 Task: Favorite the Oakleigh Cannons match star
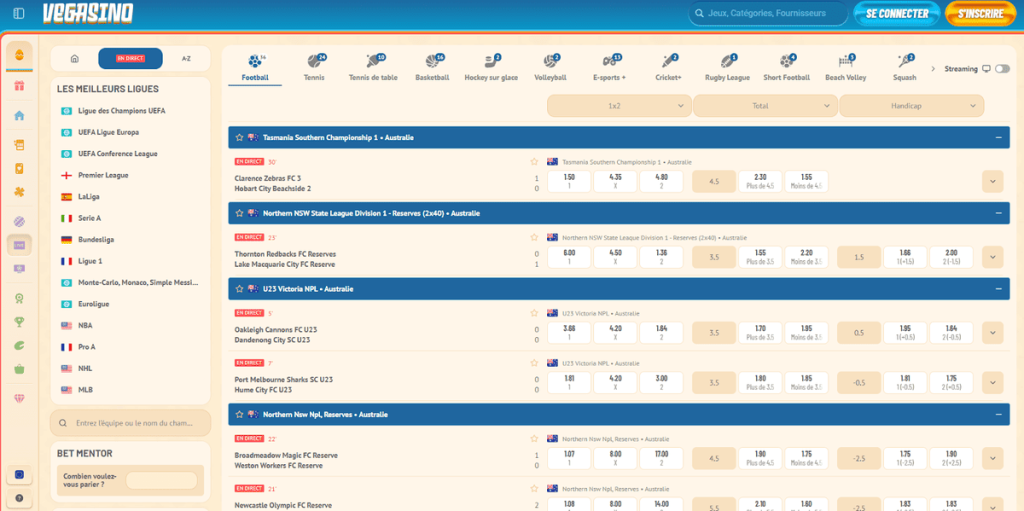tap(534, 313)
